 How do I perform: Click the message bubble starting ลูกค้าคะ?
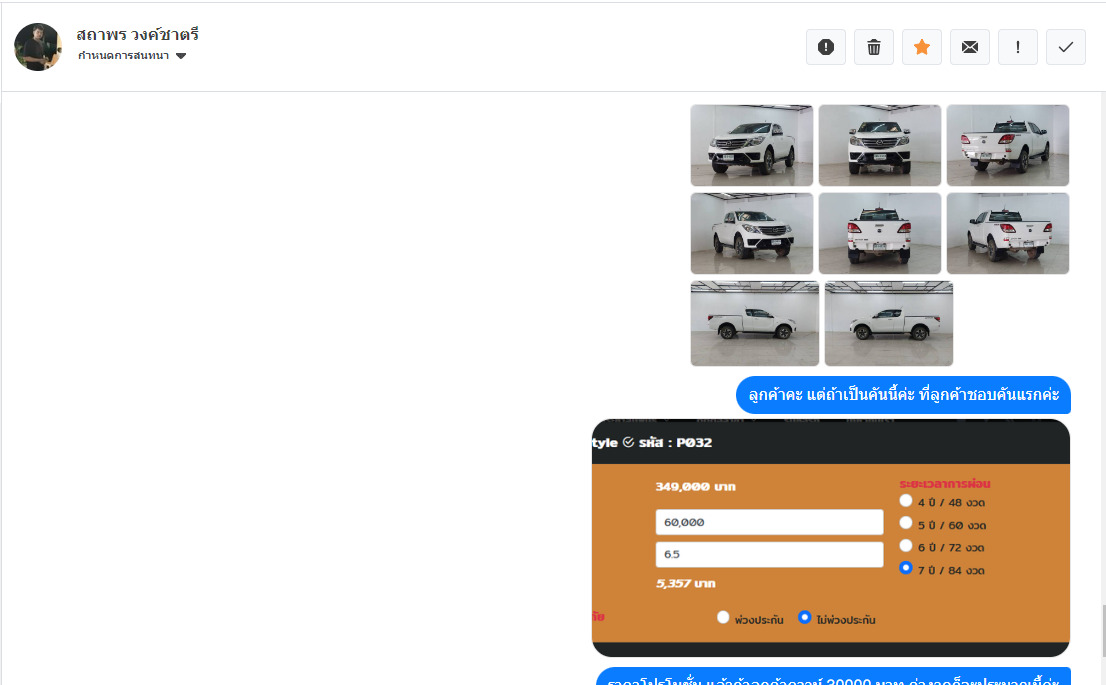coord(904,395)
